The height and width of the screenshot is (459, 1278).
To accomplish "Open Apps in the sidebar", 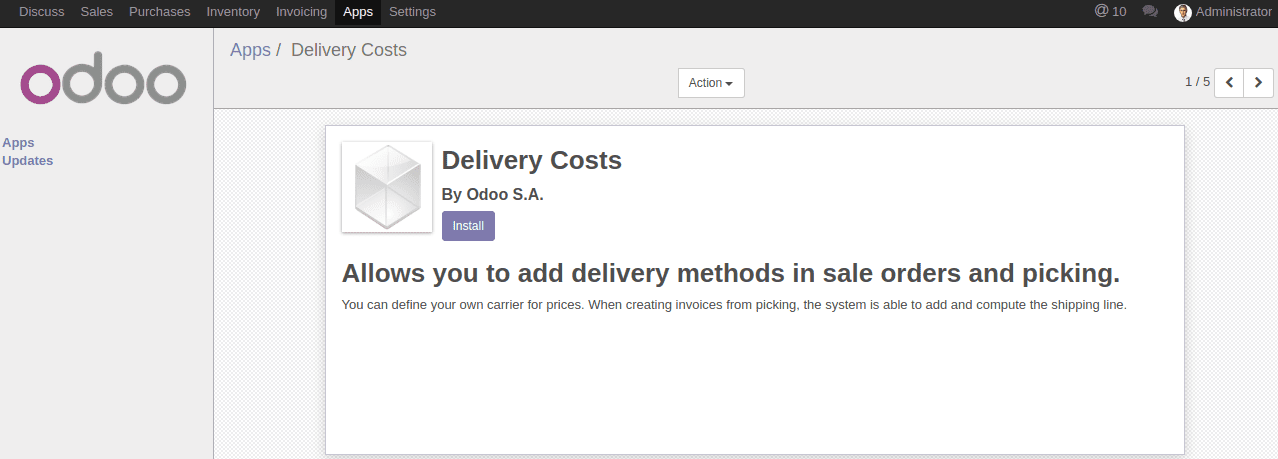I will point(18,143).
